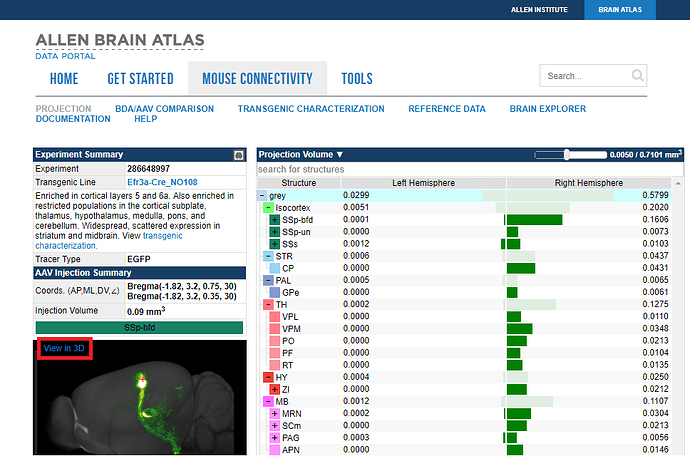Collapse the TH tree node
Screen dimensions: 690x456
268,304
